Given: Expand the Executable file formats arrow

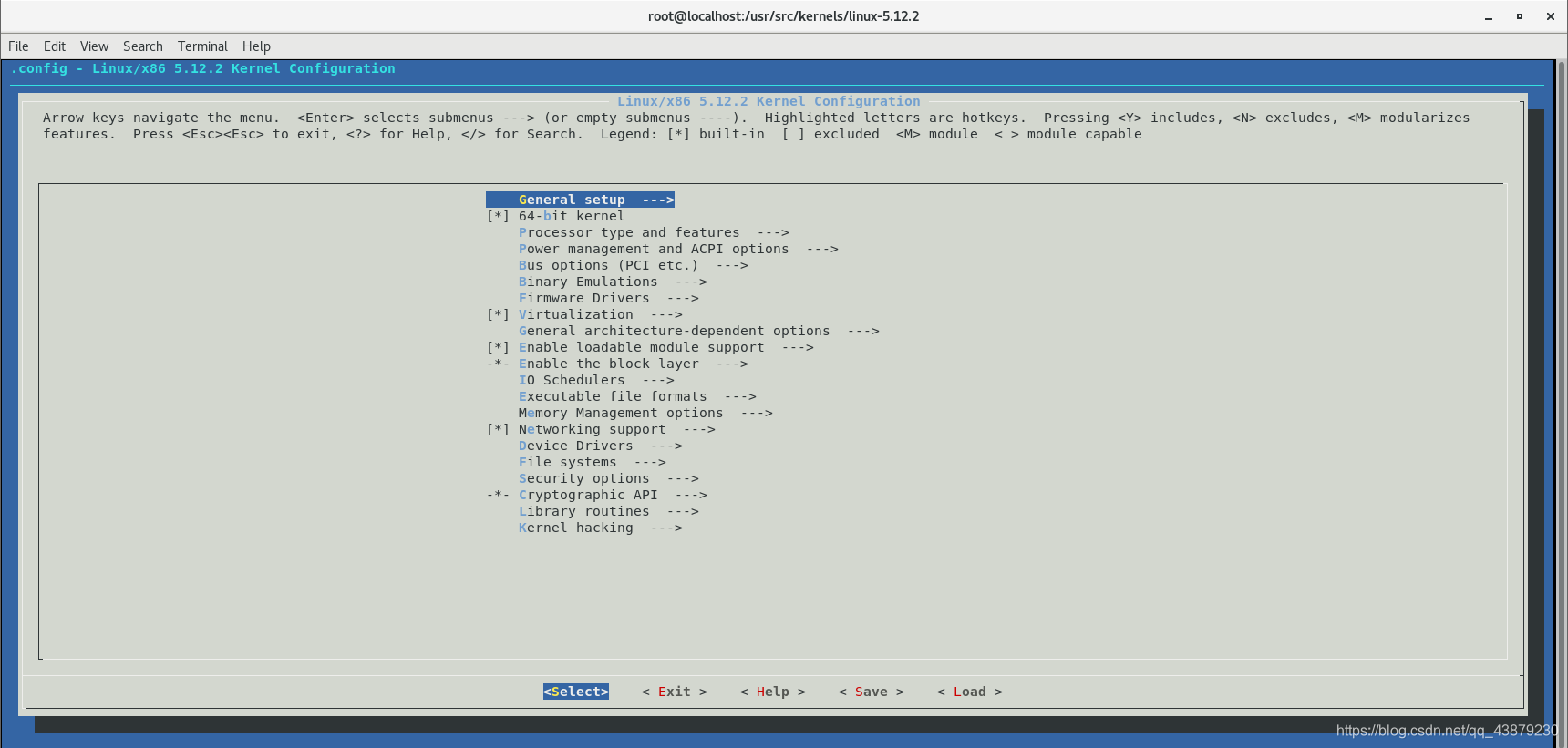Looking at the screenshot, I should pos(740,396).
